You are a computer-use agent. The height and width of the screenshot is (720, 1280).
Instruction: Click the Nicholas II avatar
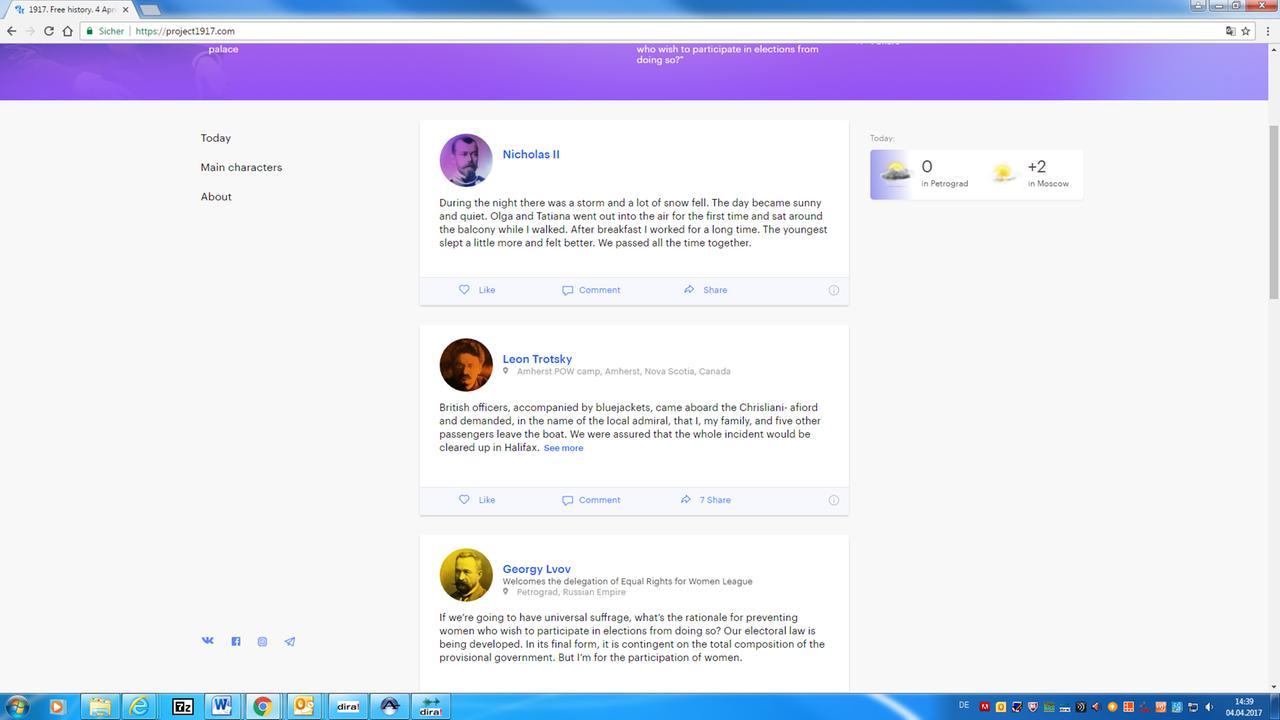pos(466,160)
